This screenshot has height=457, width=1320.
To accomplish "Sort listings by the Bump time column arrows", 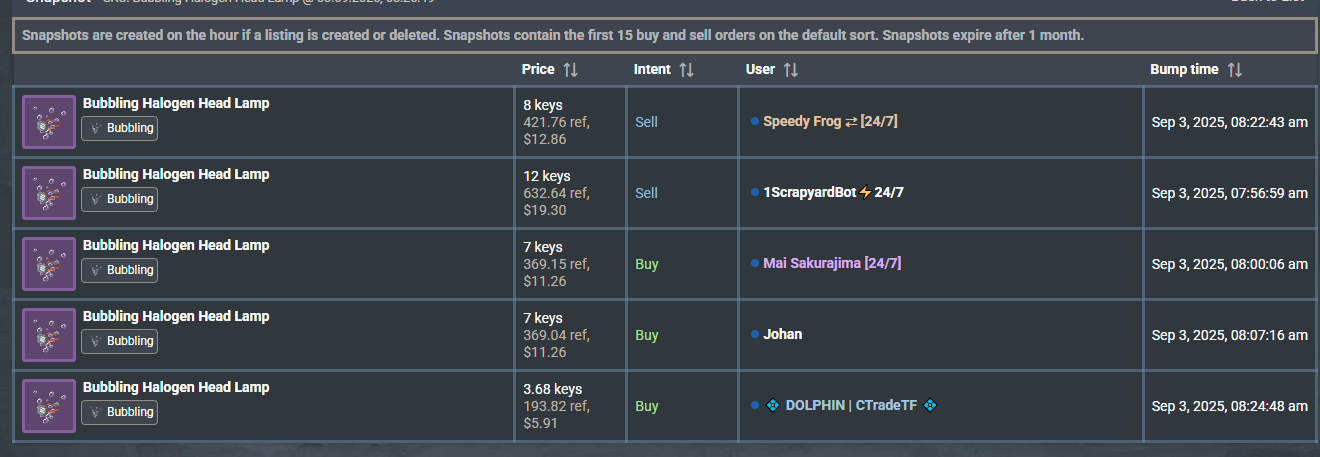I will [1235, 70].
